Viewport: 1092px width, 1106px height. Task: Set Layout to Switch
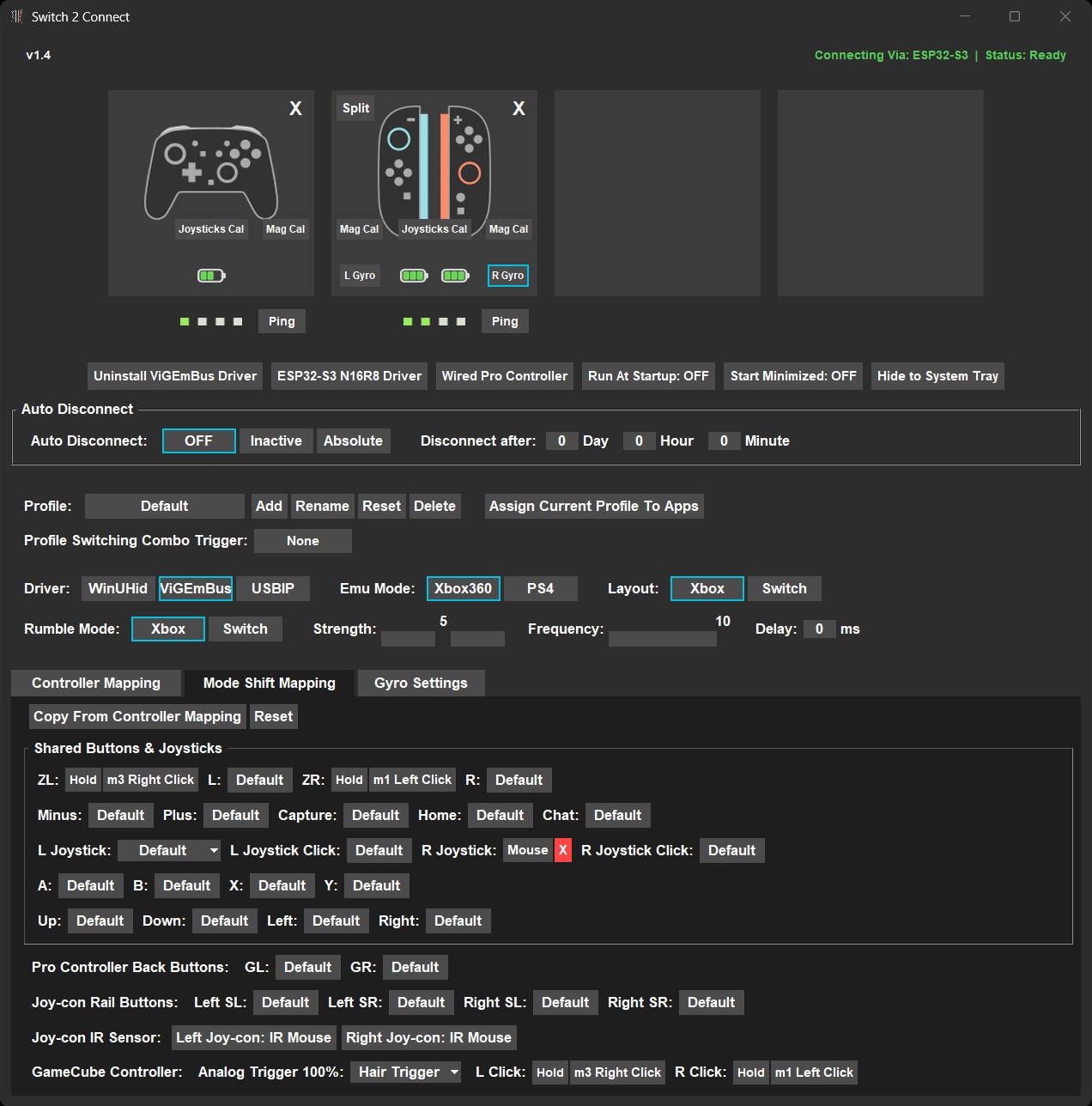(x=785, y=588)
